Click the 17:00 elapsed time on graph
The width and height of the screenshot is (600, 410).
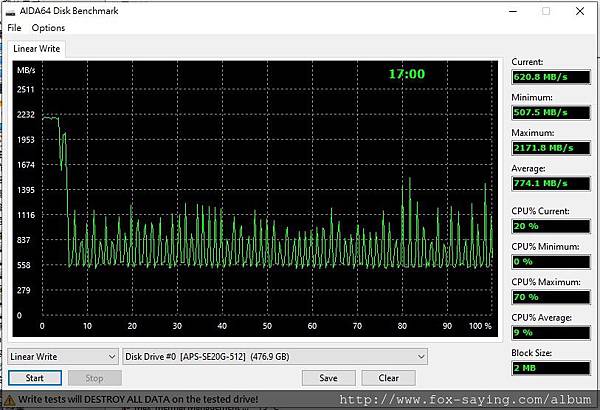407,74
